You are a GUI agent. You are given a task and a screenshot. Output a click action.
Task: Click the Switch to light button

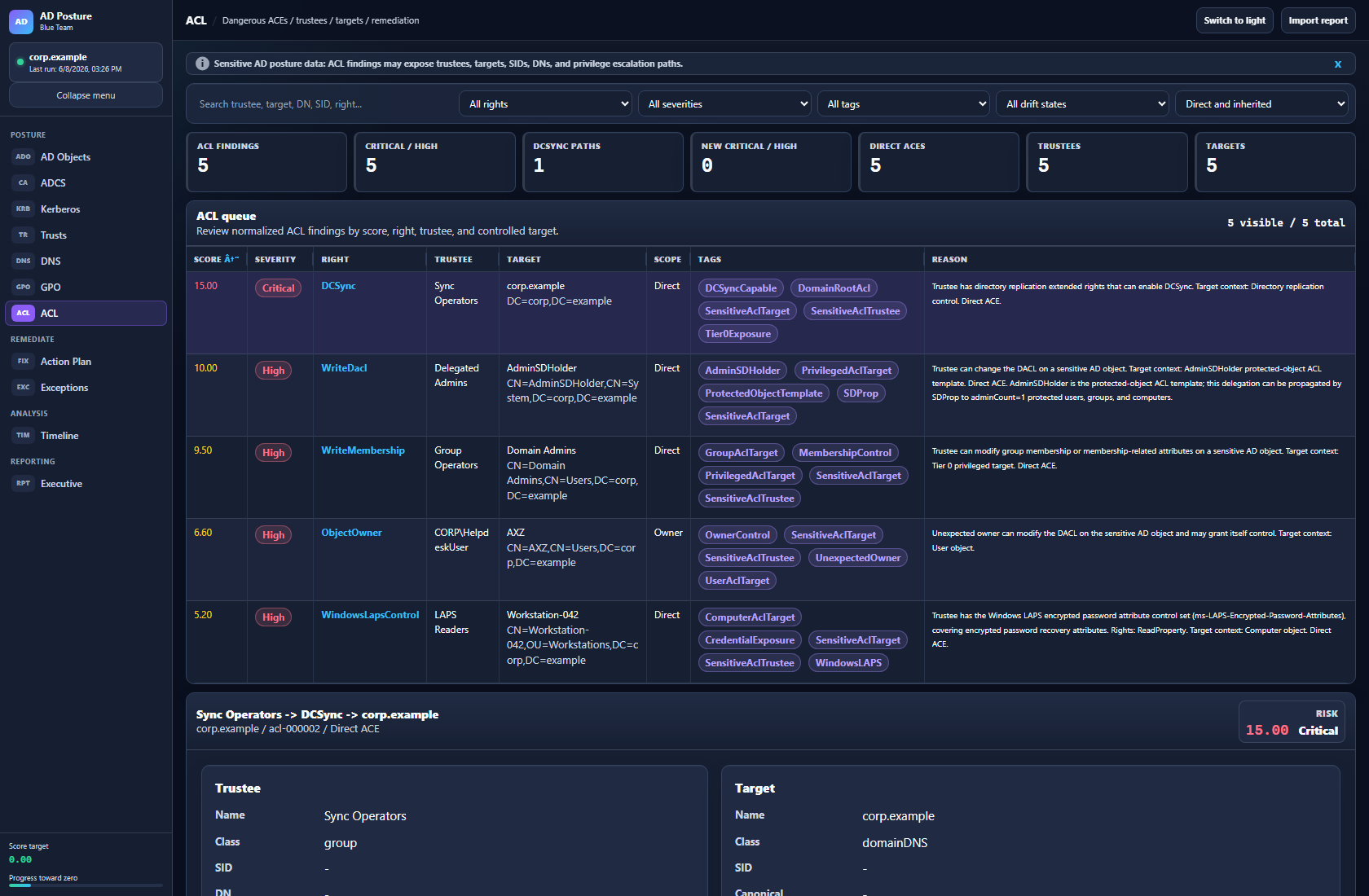click(1235, 20)
